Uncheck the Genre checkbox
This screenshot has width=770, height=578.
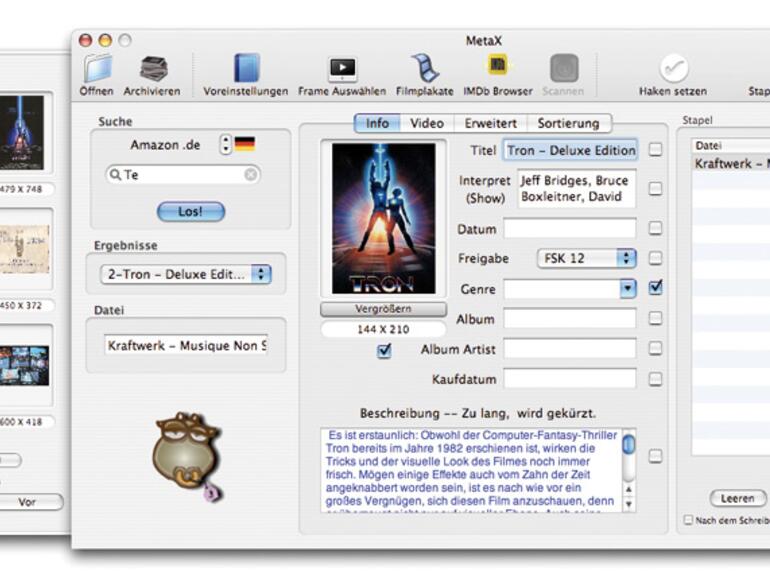pyautogui.click(x=656, y=288)
